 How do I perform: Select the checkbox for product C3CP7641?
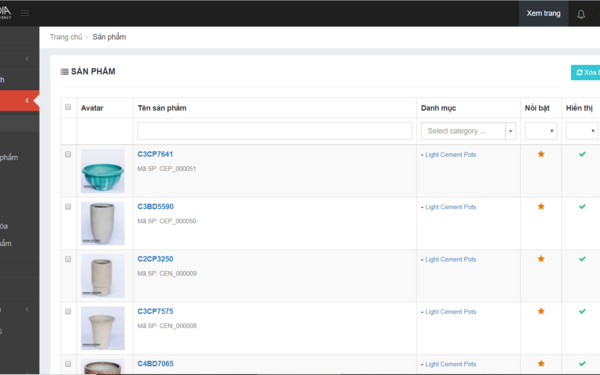point(68,154)
